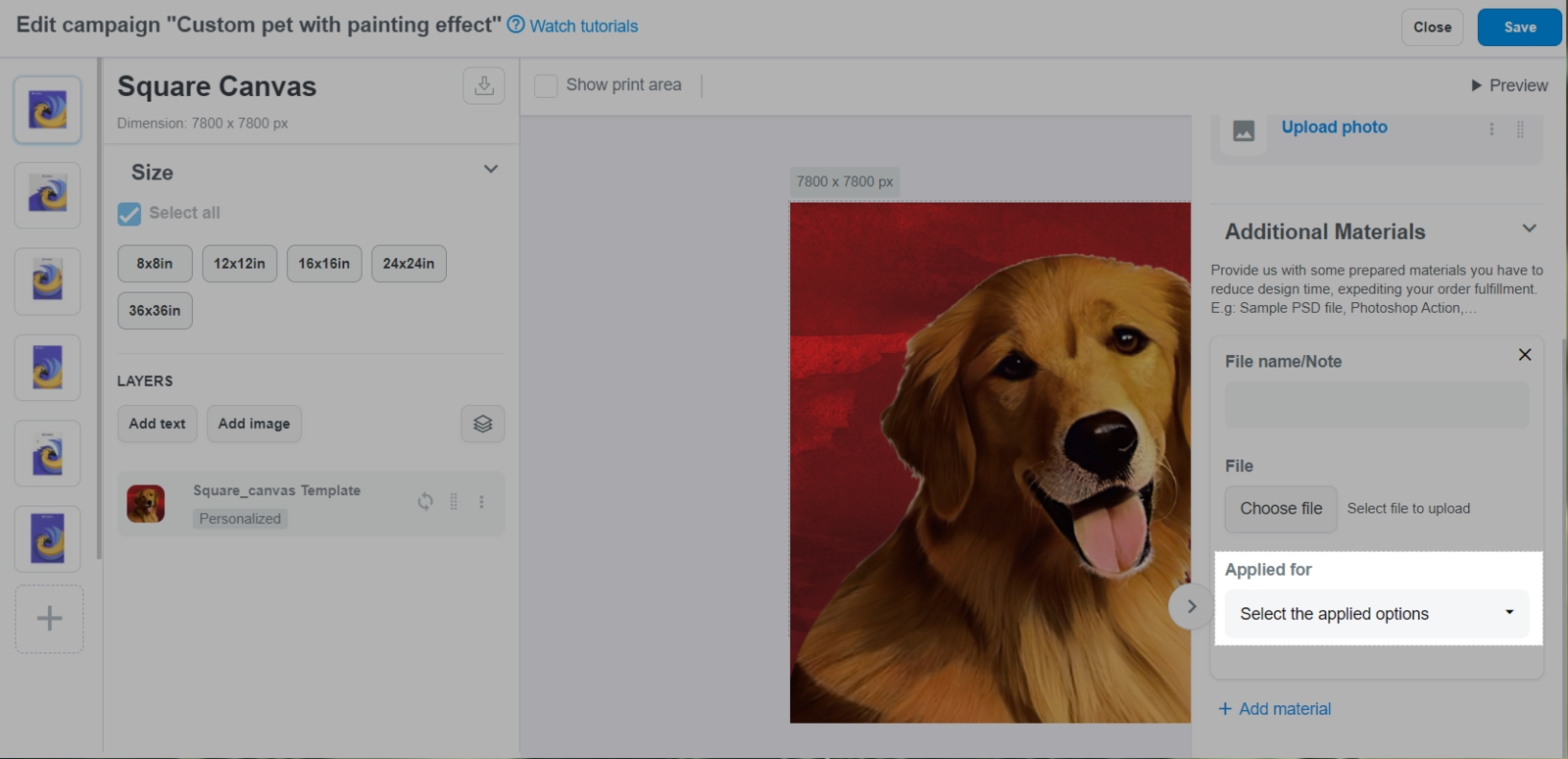Click the Square_canvas Template layer thumbnail
This screenshot has height=759, width=1568.
[x=146, y=503]
